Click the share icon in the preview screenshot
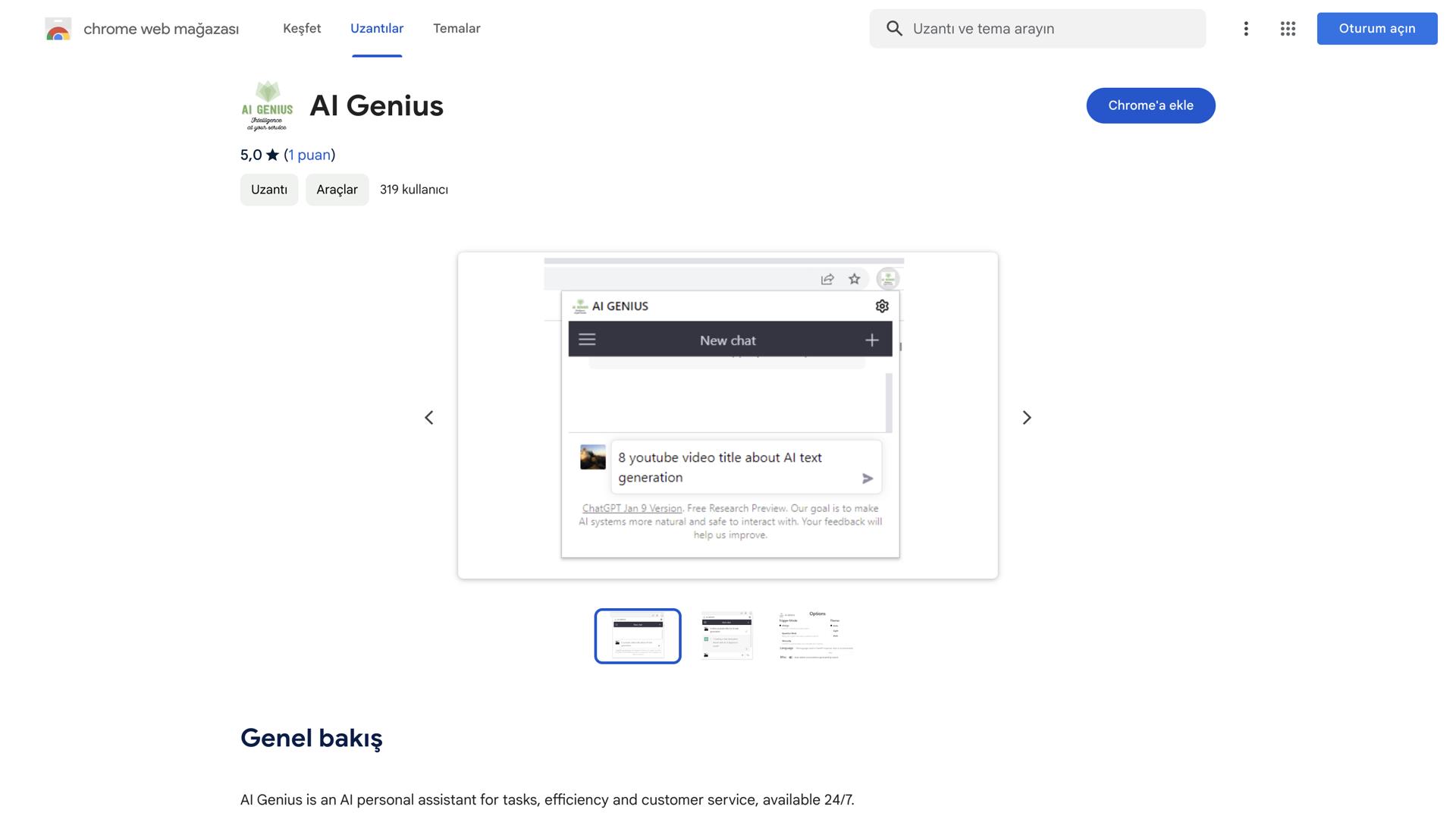The height and width of the screenshot is (819, 1456). coord(825,278)
